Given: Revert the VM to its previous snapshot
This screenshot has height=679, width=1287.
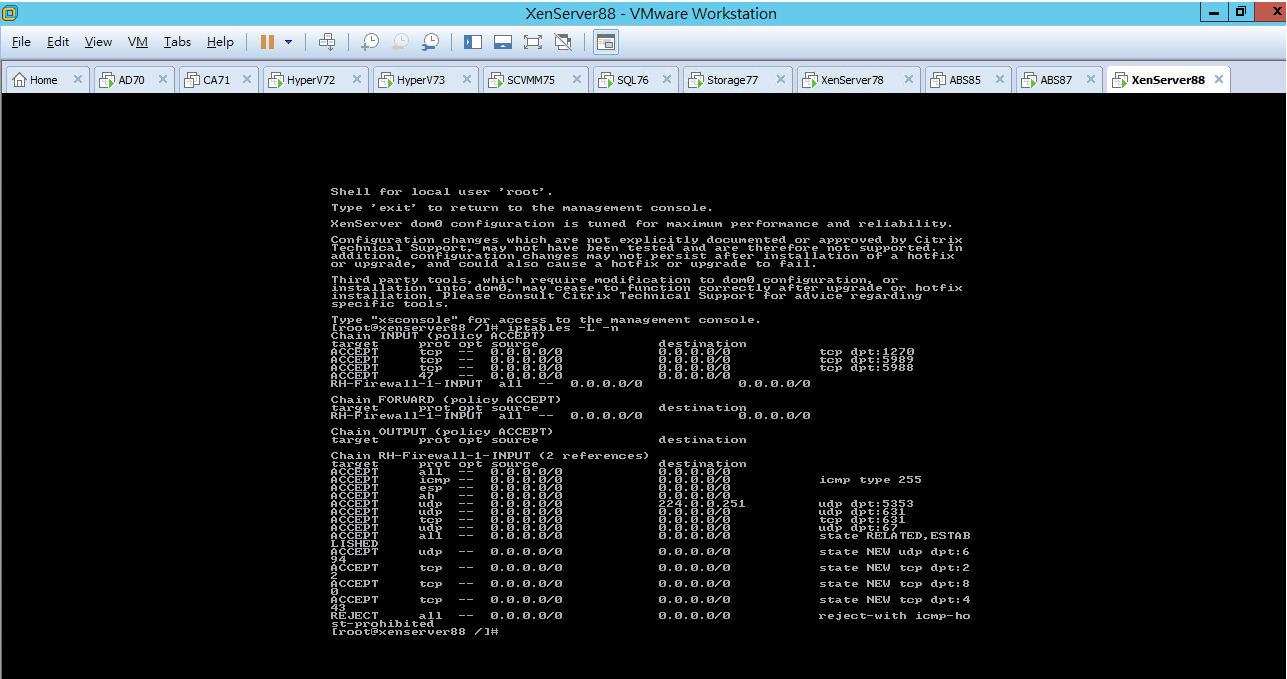Looking at the screenshot, I should point(400,42).
